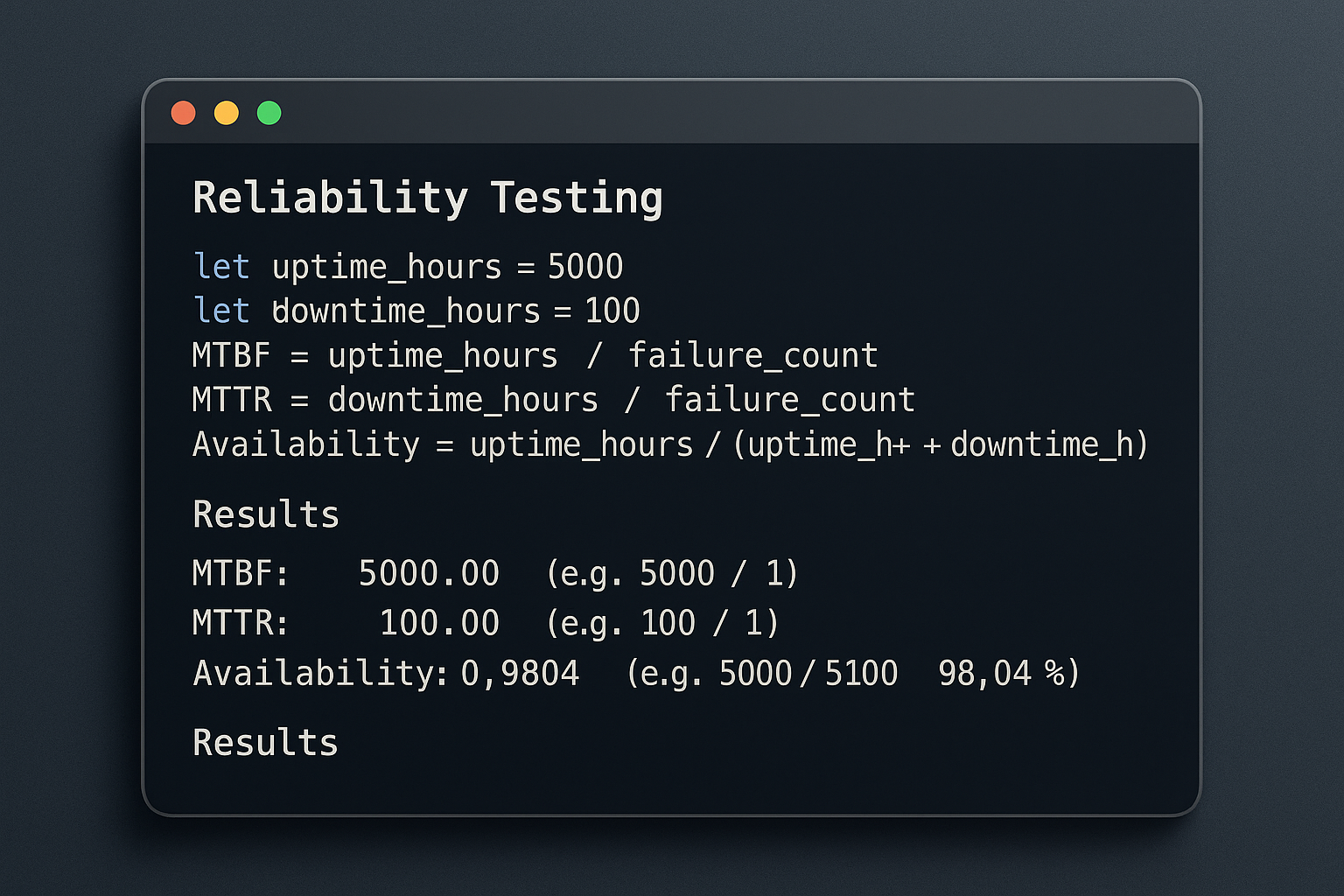This screenshot has width=1344, height=896.
Task: Click failure_count in the MTTR formula
Action: (x=790, y=400)
